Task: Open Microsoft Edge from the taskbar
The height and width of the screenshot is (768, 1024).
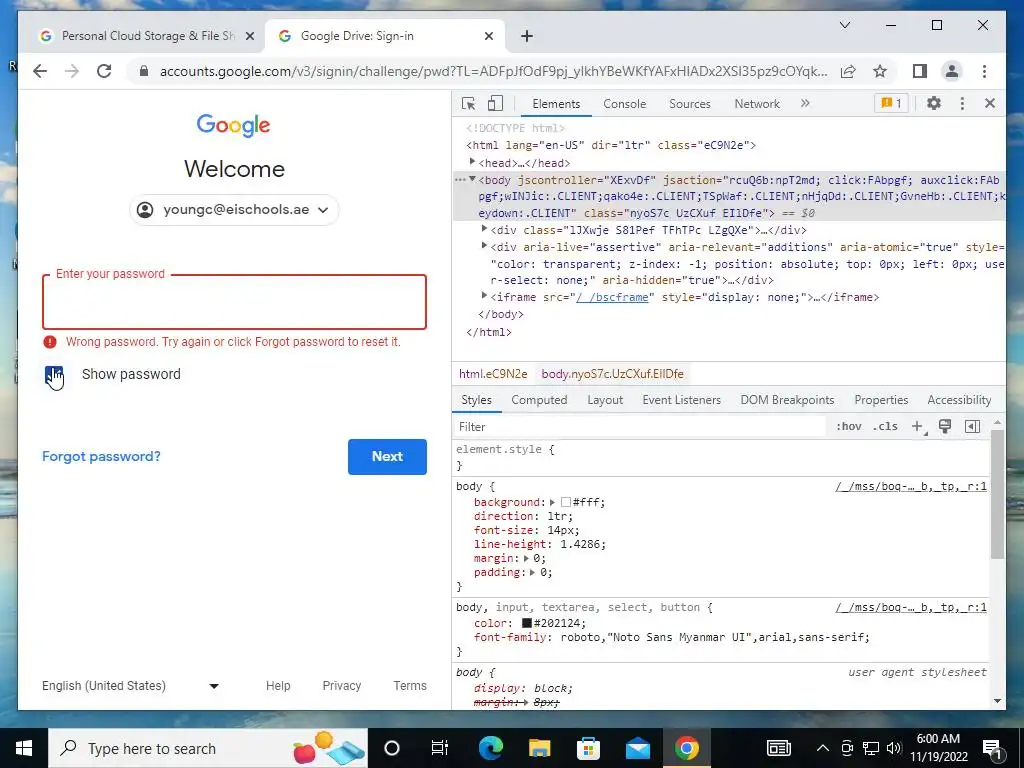Action: pyautogui.click(x=490, y=748)
